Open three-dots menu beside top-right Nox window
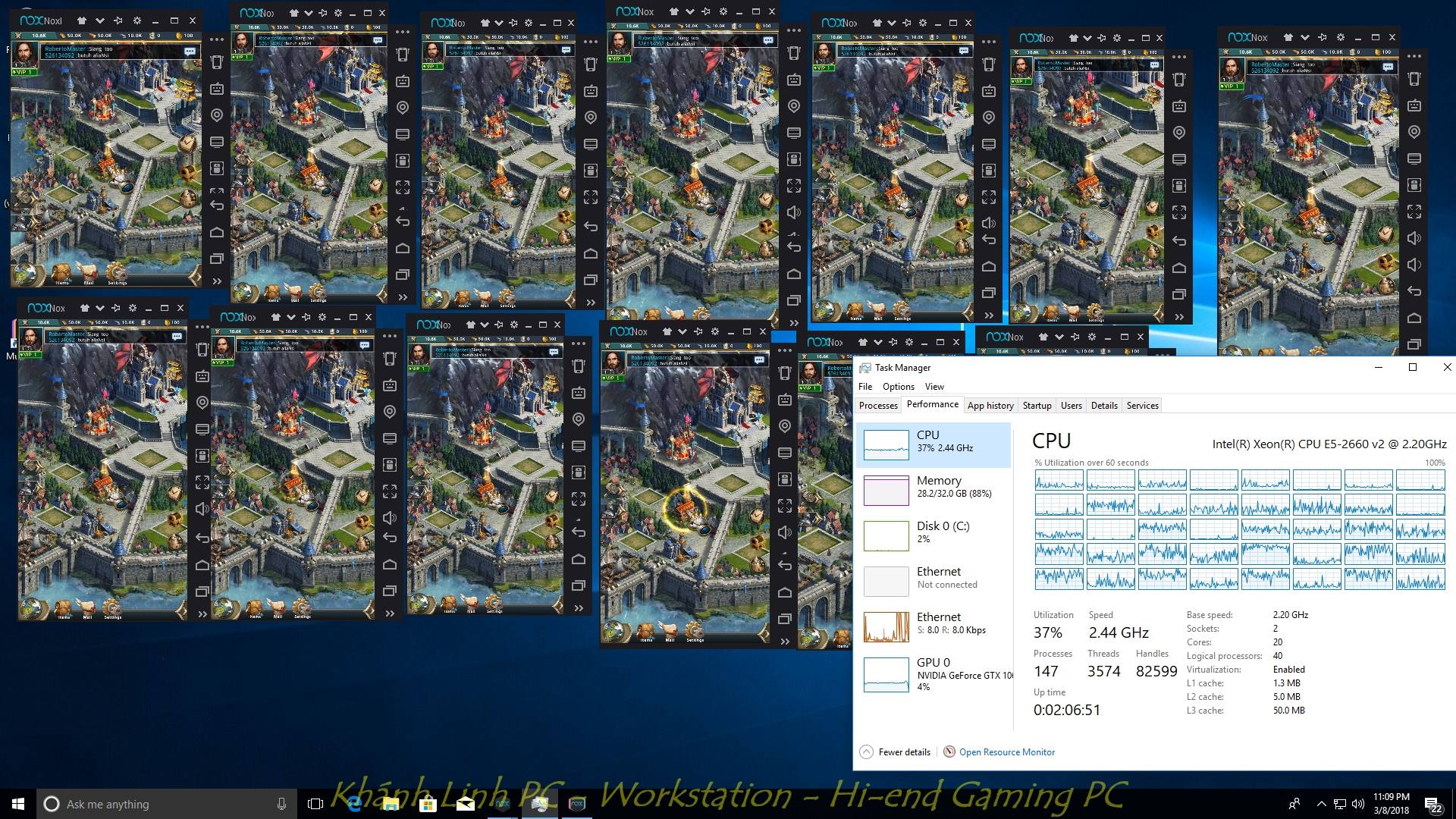 [x=1414, y=55]
